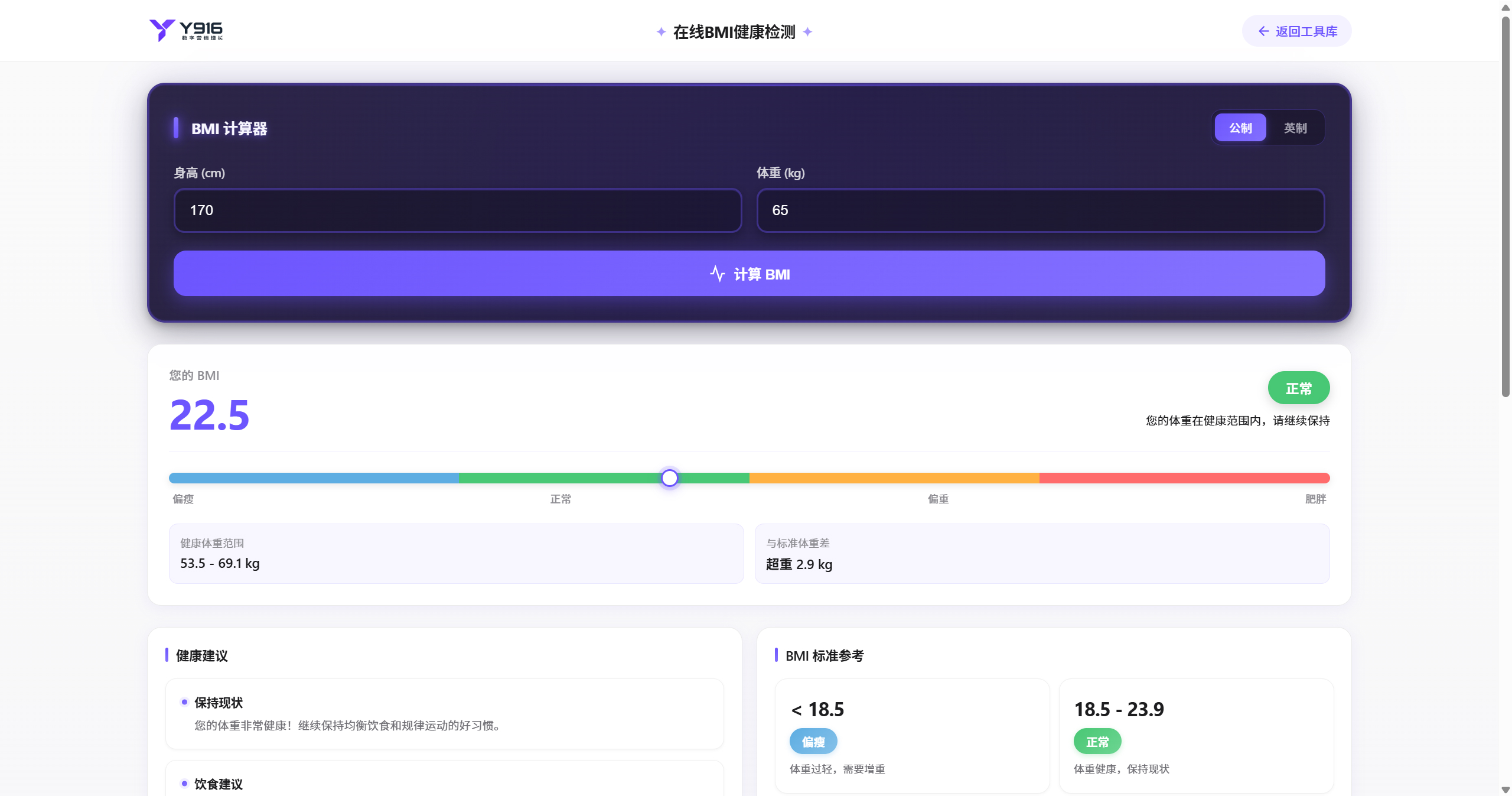Click the < 18.5 reference value
The image size is (1512, 796).
[x=817, y=709]
